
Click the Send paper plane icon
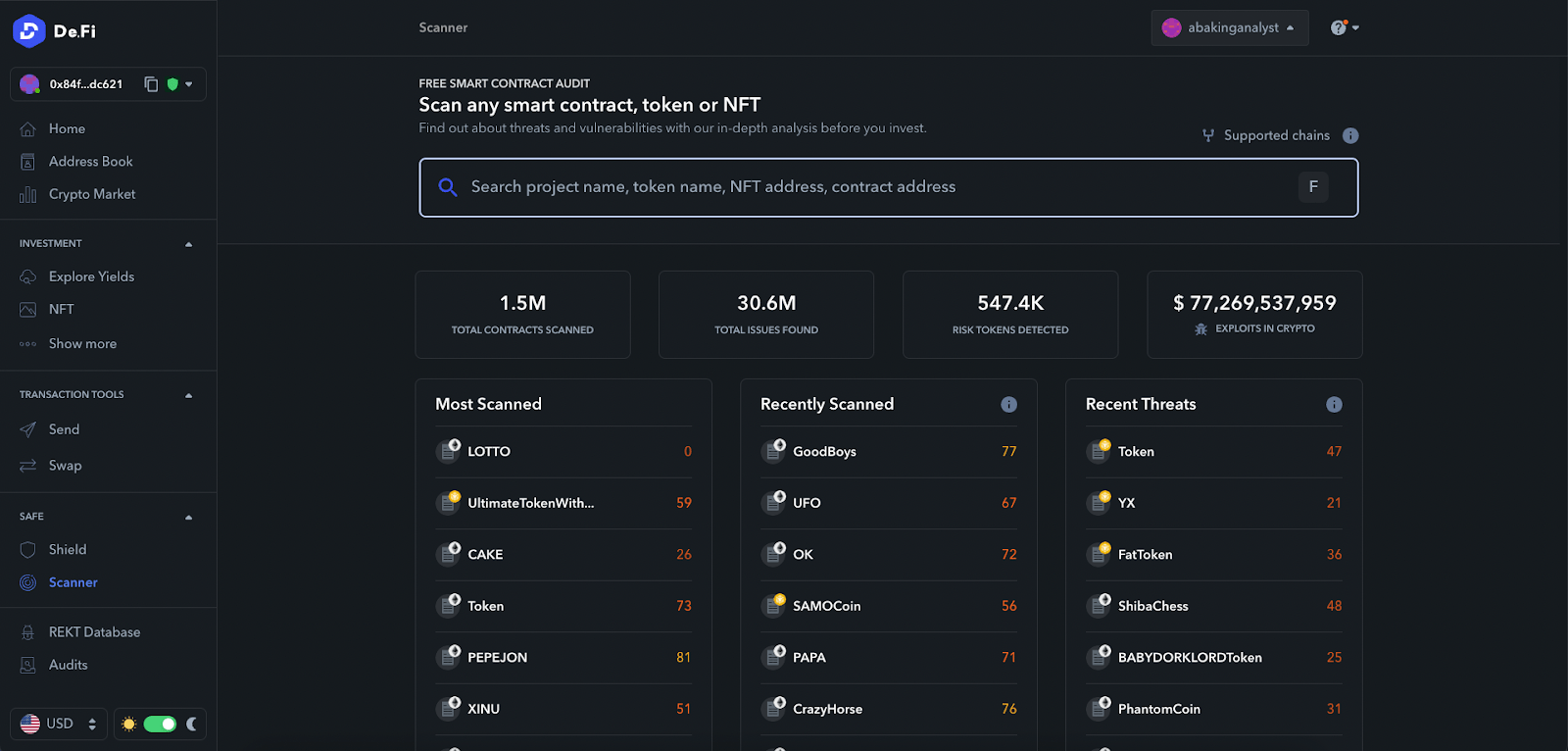point(28,429)
